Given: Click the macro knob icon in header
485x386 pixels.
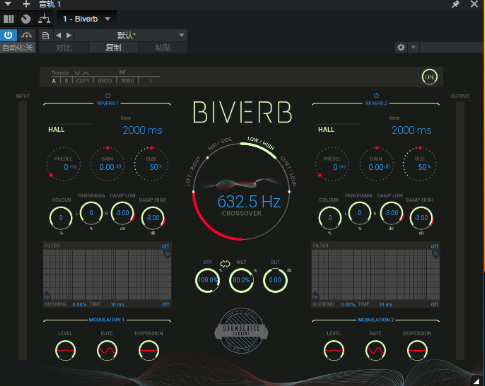Looking at the screenshot, I should pyautogui.click(x=26, y=19).
